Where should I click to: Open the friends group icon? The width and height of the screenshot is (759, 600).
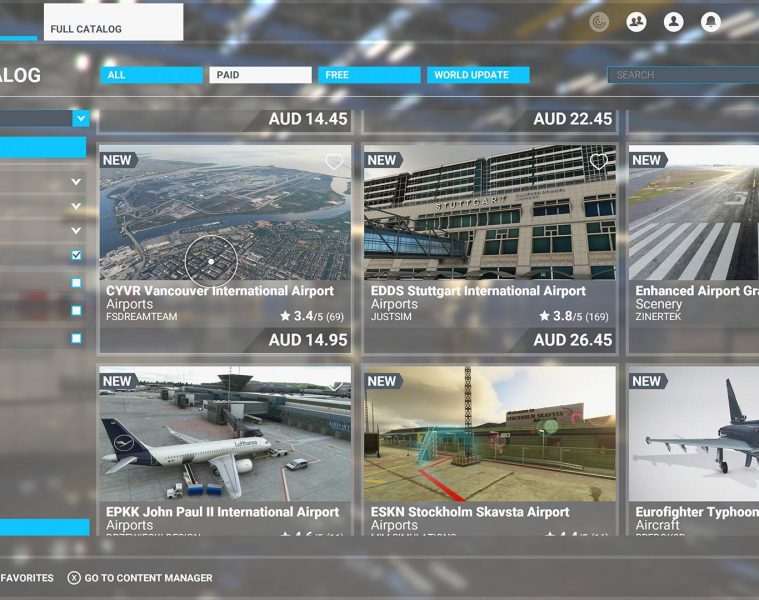[636, 22]
